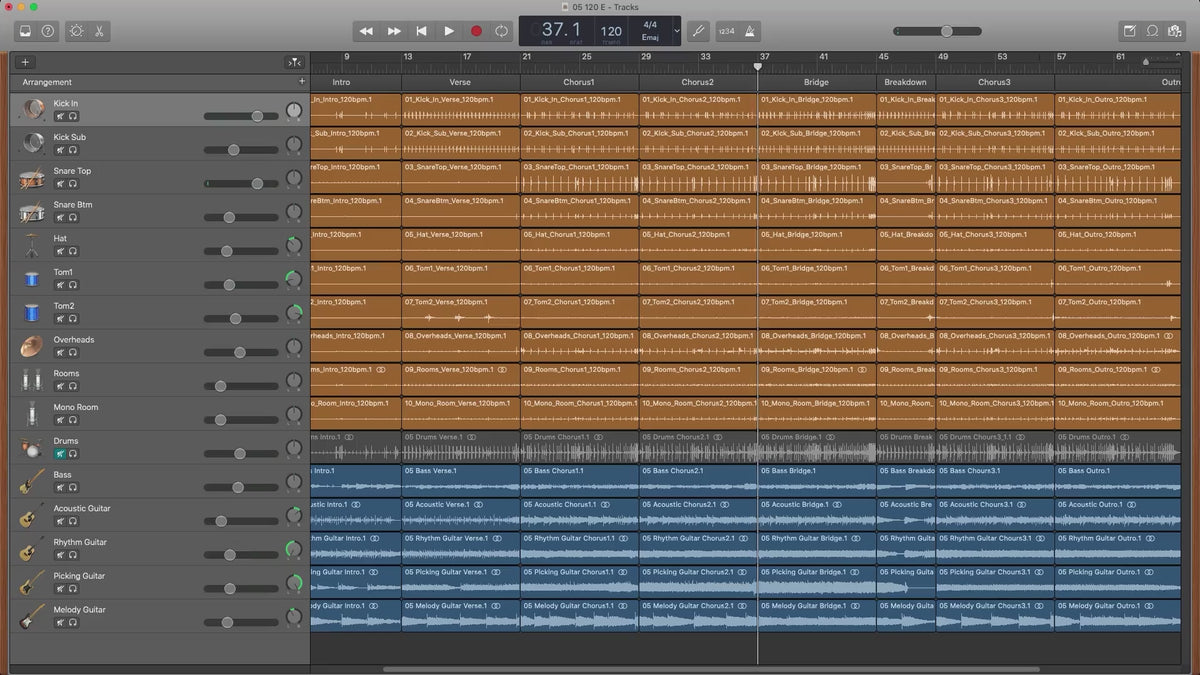1200x675 pixels.
Task: Open the Media Browser
Action: (1175, 31)
